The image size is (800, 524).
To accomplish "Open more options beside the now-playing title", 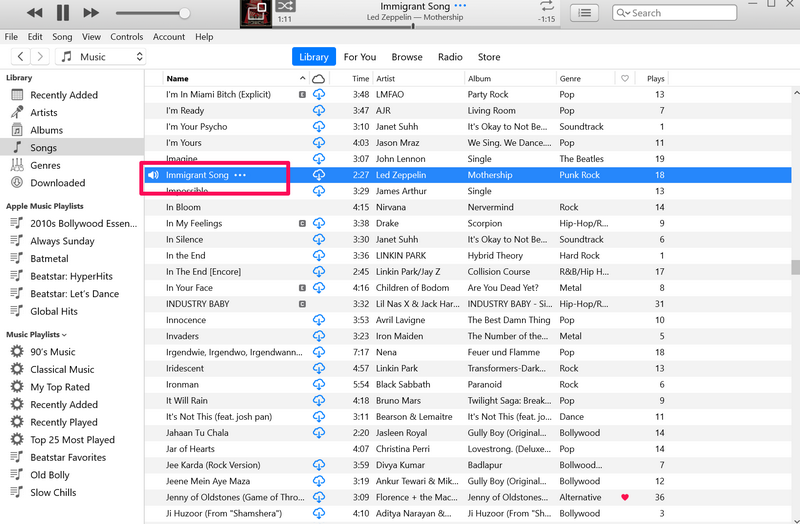I will 460,6.
